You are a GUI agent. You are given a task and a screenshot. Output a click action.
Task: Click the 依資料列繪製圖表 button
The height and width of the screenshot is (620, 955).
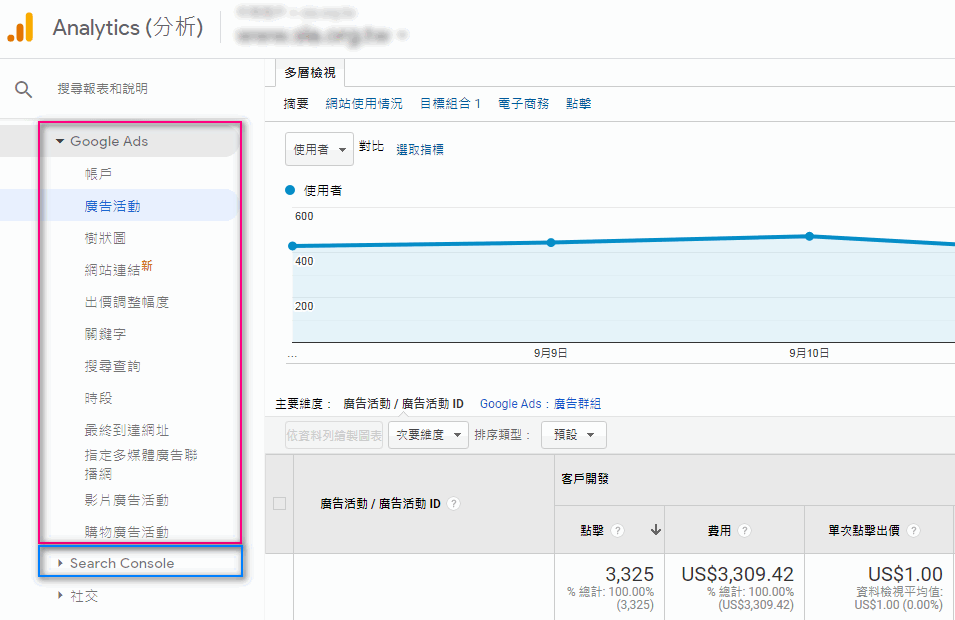pos(334,435)
